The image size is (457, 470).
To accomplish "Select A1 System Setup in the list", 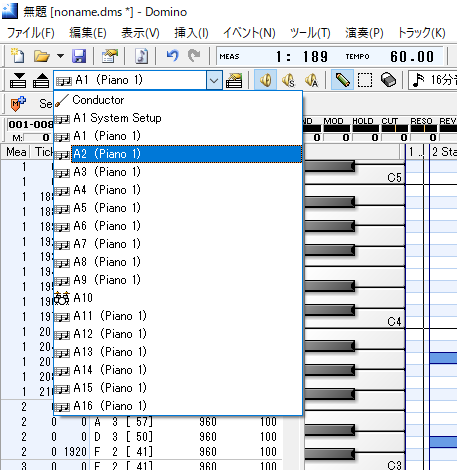I will click(x=178, y=118).
